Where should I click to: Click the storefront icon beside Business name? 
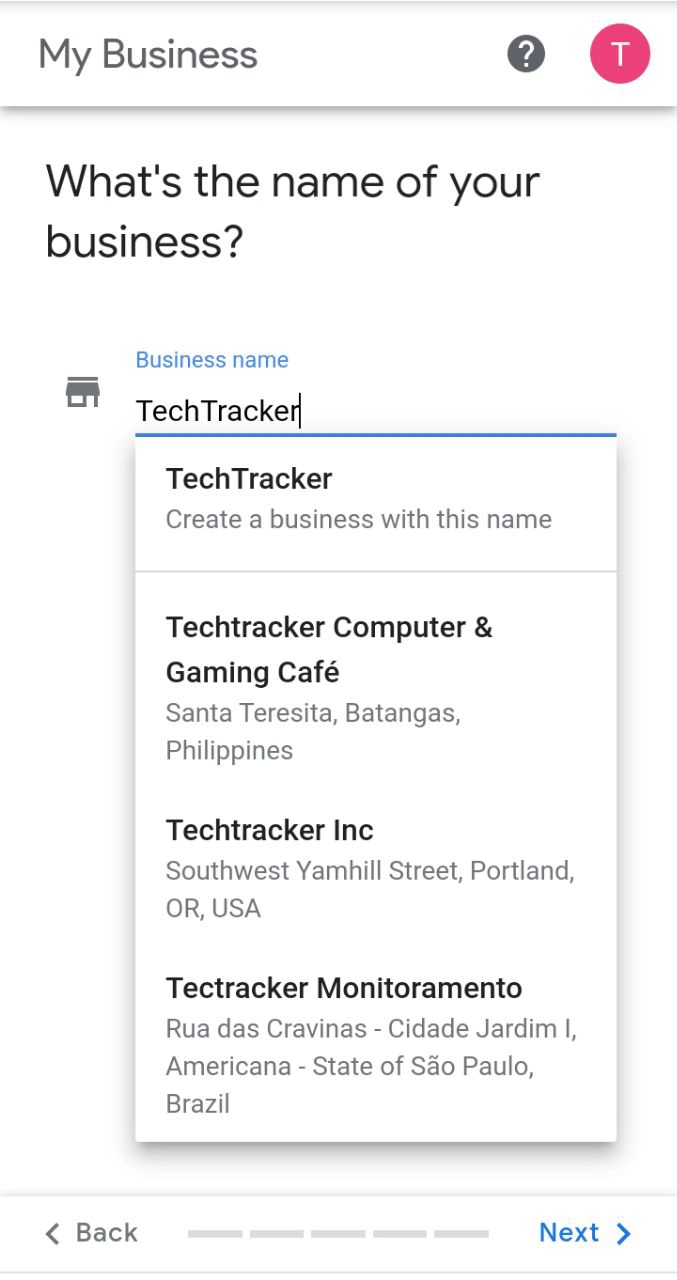[x=83, y=392]
